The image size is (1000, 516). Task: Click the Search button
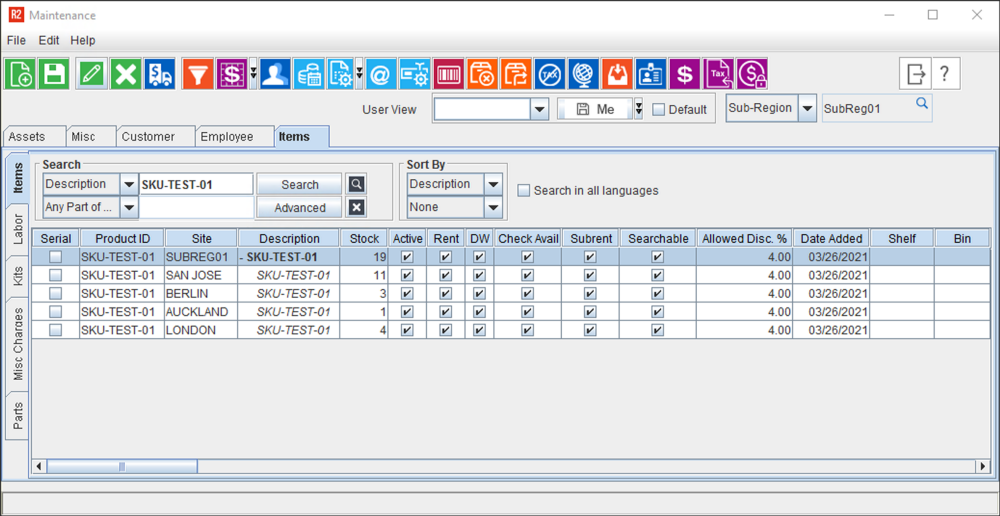(x=299, y=185)
